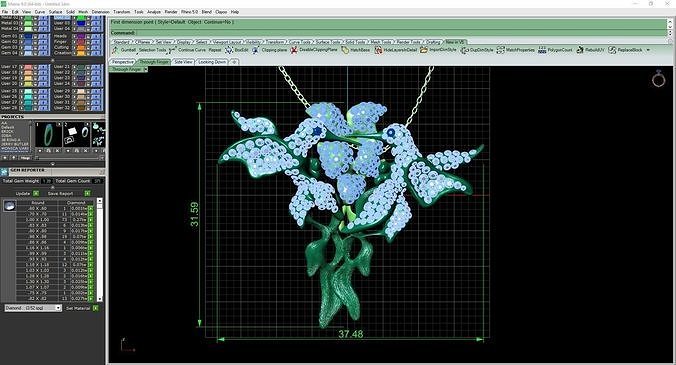Click the Set Material green button

95,308
